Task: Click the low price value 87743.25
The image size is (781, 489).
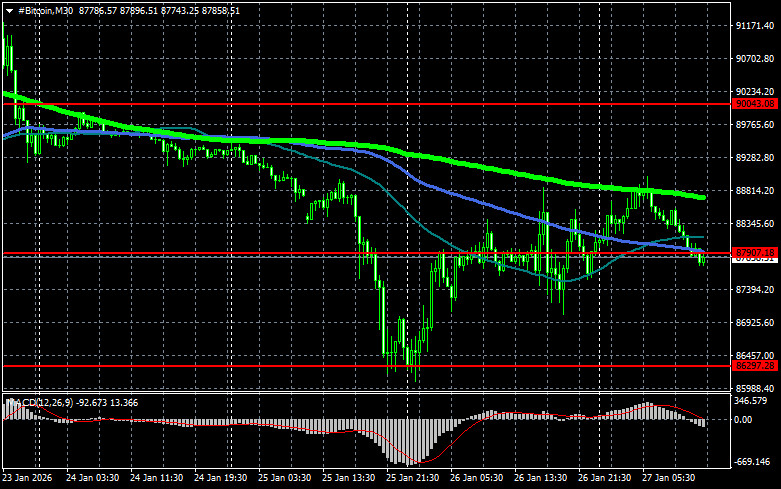Action: tap(179, 10)
